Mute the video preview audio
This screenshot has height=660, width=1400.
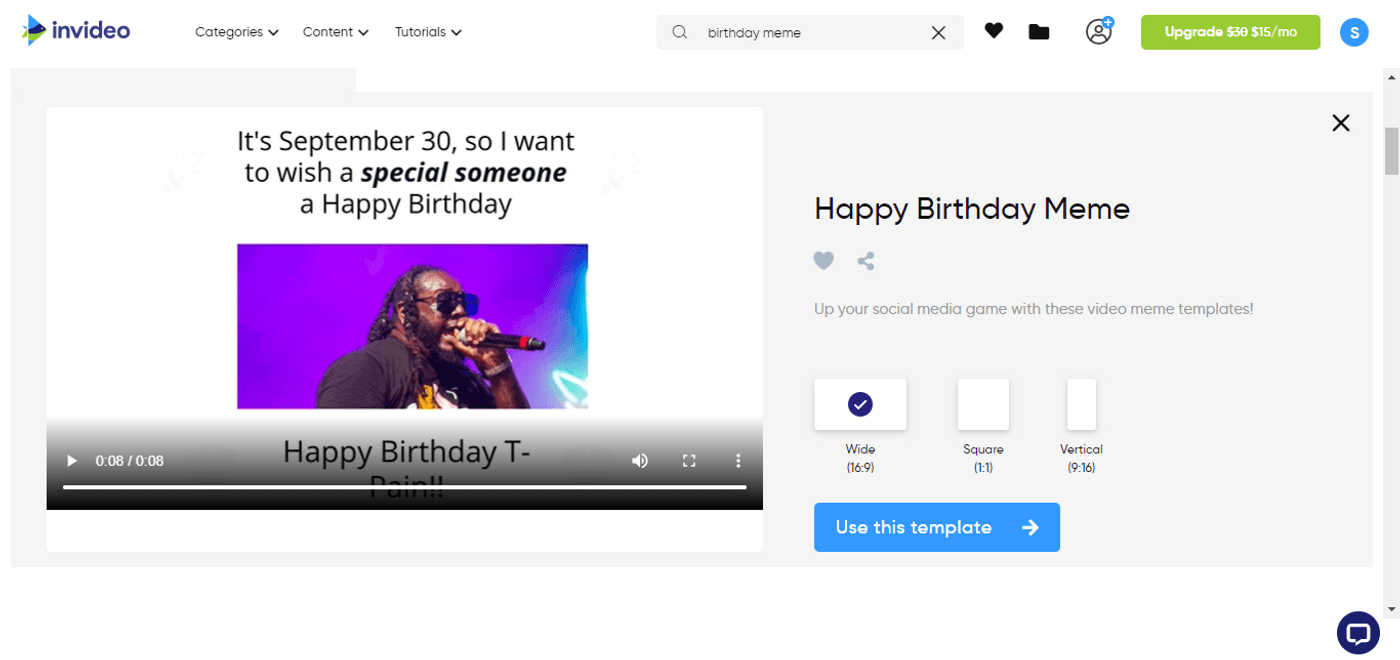click(x=639, y=460)
